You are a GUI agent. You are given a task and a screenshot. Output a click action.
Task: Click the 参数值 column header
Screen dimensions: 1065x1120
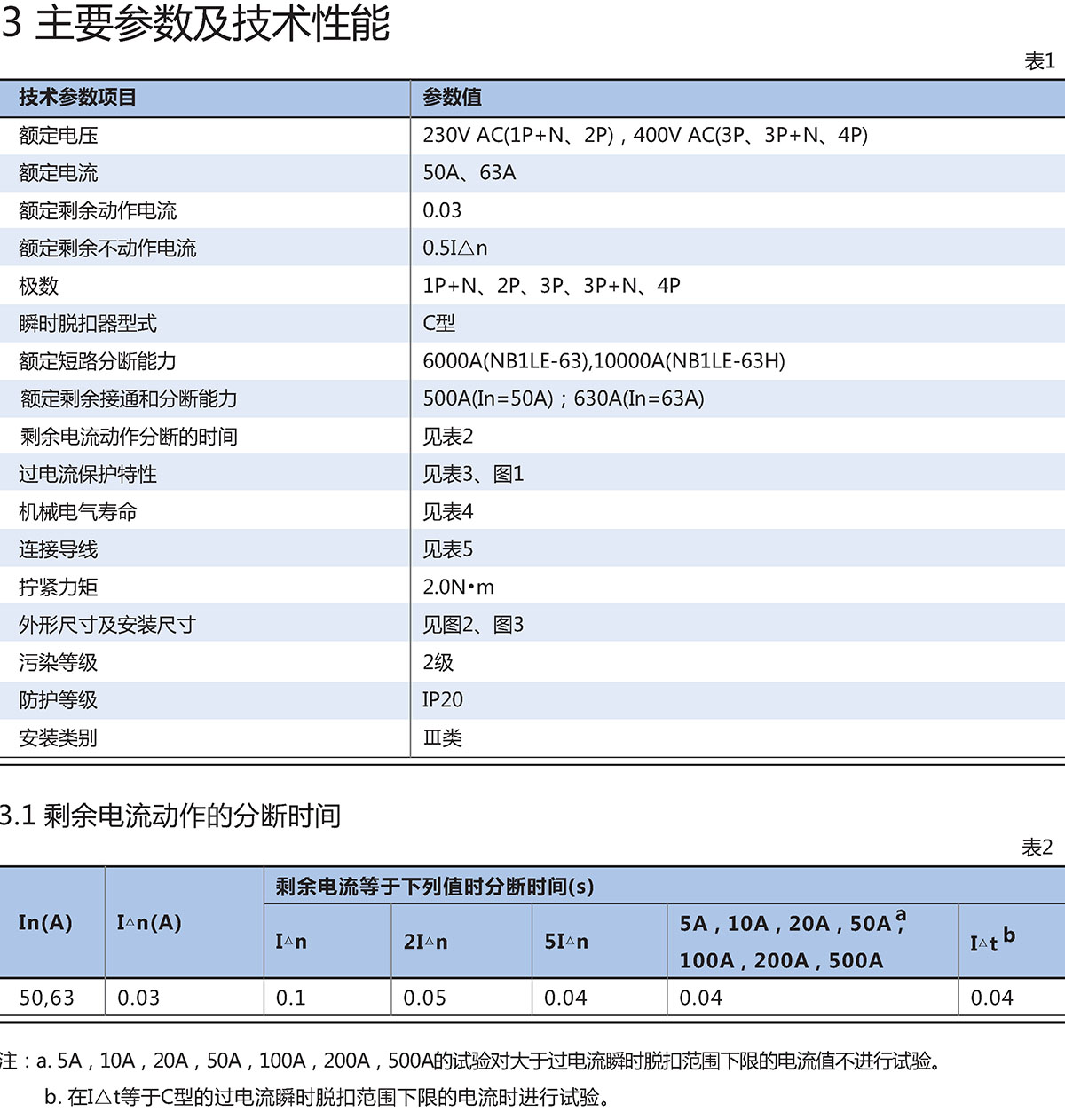[x=452, y=98]
